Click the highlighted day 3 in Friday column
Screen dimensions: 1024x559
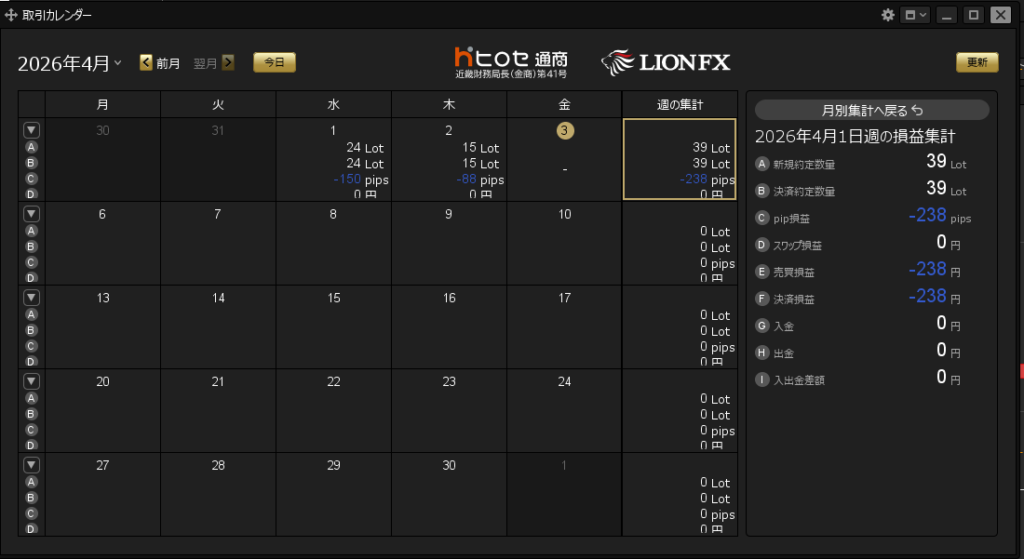[565, 131]
